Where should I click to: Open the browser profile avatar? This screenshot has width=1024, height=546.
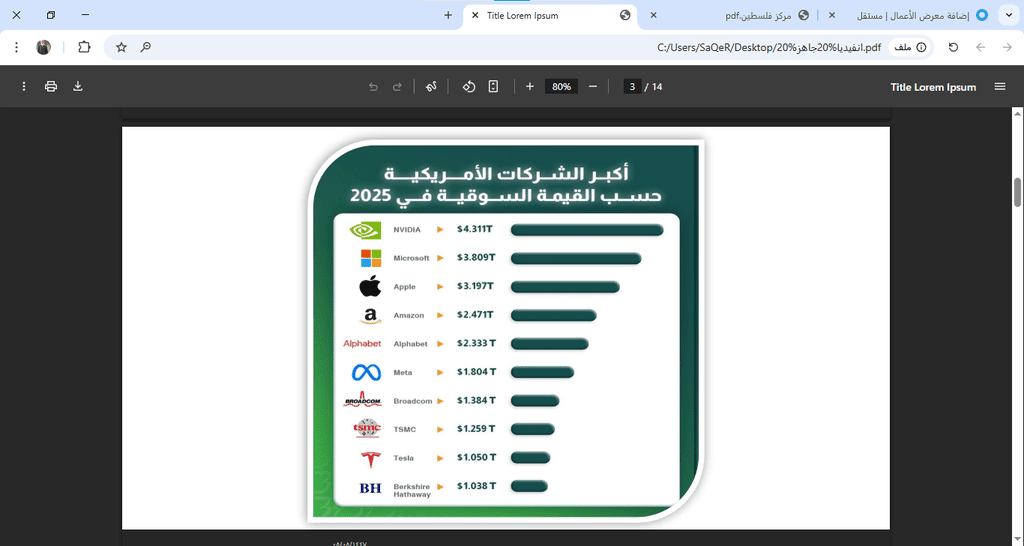(x=44, y=47)
